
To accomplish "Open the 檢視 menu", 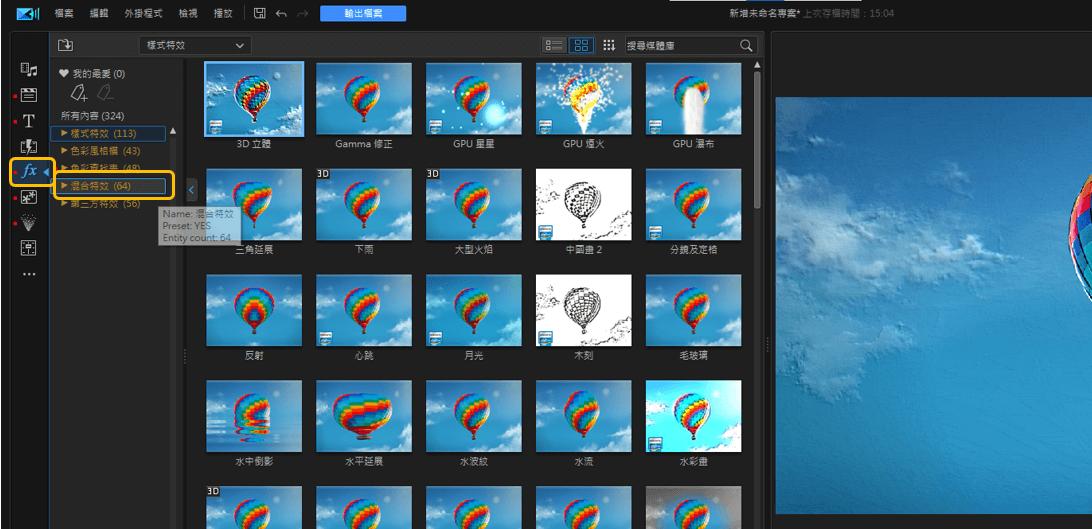I will tap(188, 13).
